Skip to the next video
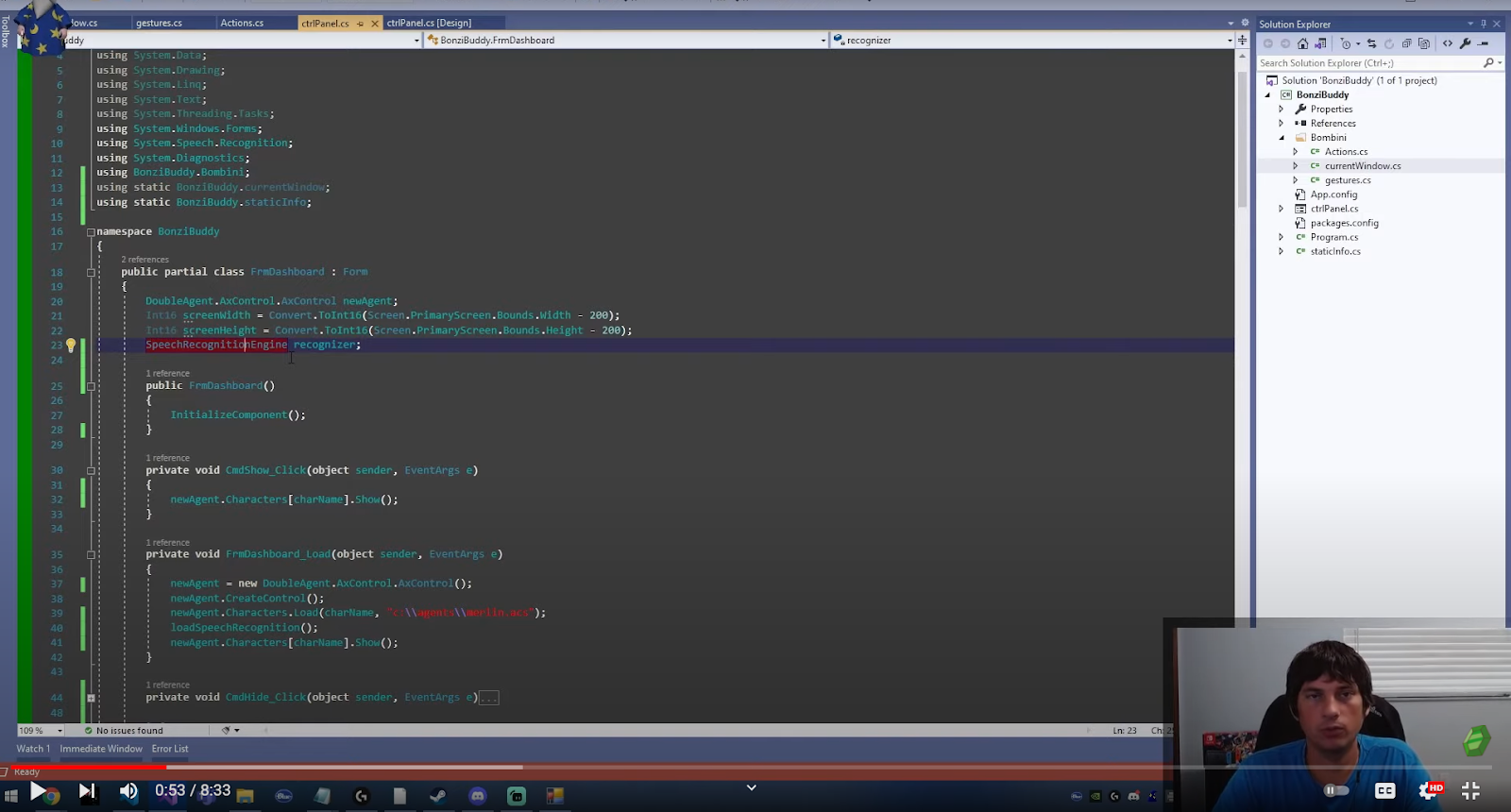This screenshot has height=812, width=1511. click(x=86, y=791)
